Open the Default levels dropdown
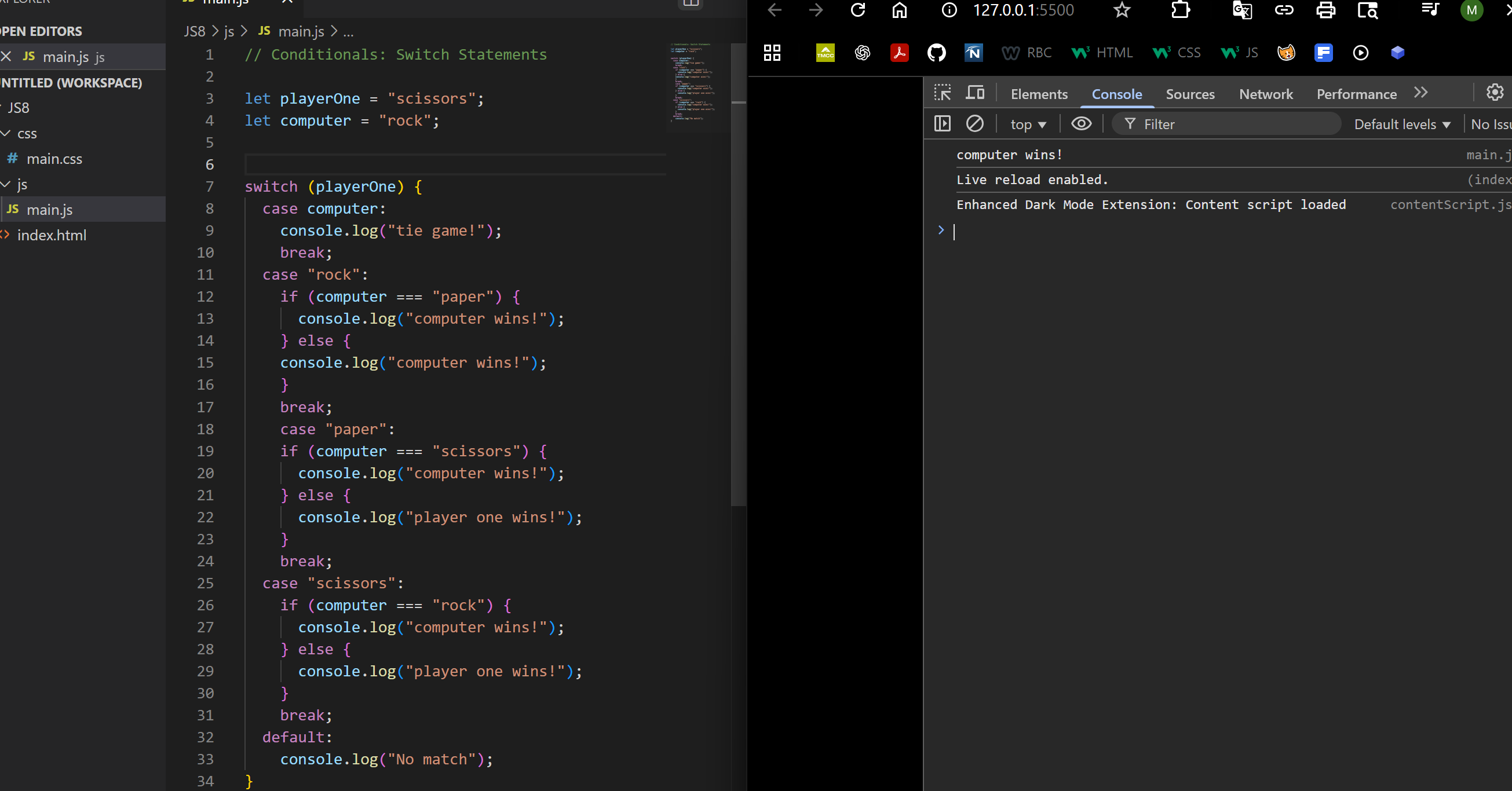The image size is (1512, 791). coord(1402,124)
